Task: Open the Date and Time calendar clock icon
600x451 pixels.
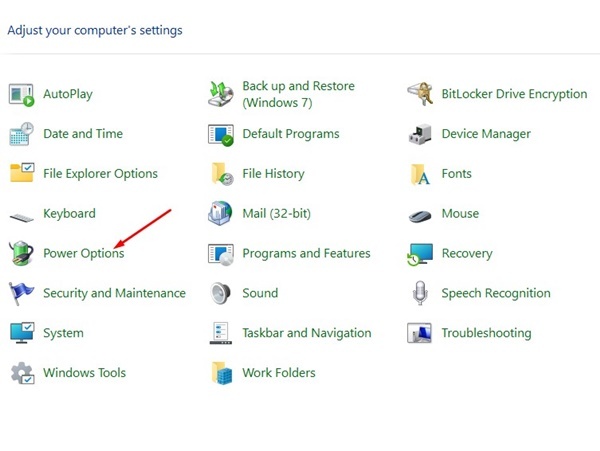Action: click(x=21, y=134)
